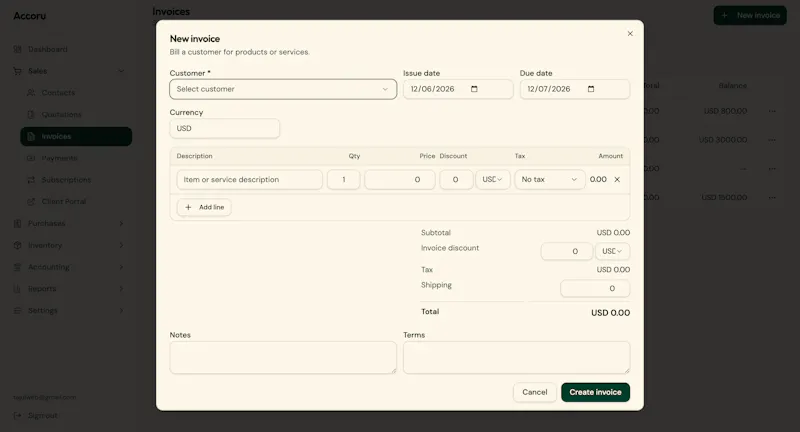Viewport: 800px width, 432px height.
Task: Click the Dashboard sidebar icon
Action: pyautogui.click(x=18, y=49)
